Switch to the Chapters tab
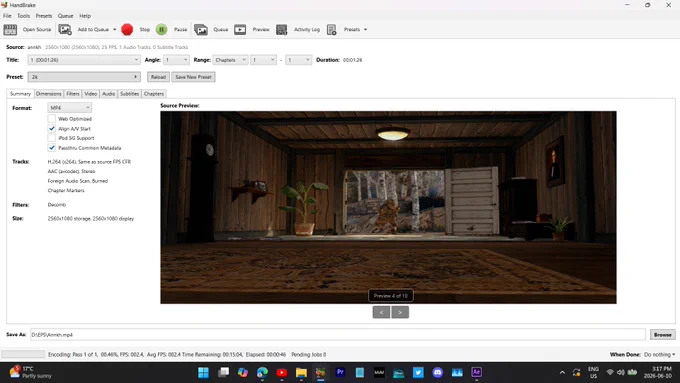 coord(154,94)
